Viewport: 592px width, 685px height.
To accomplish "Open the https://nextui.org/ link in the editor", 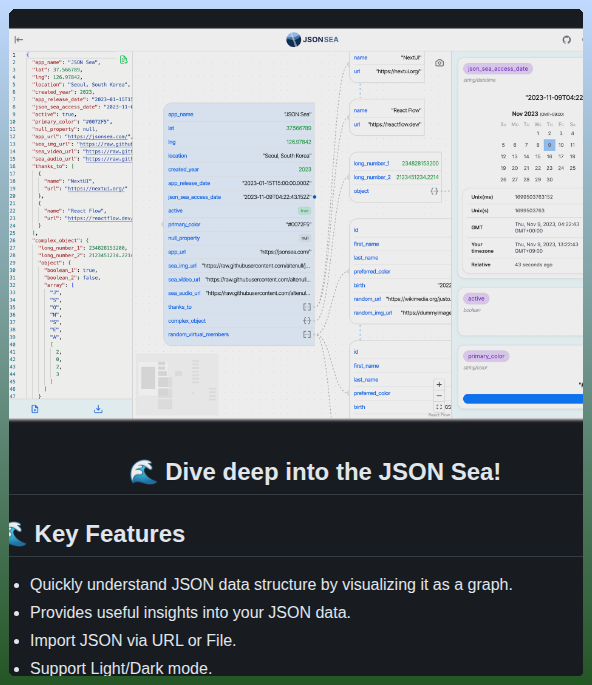I will pyautogui.click(x=96, y=189).
